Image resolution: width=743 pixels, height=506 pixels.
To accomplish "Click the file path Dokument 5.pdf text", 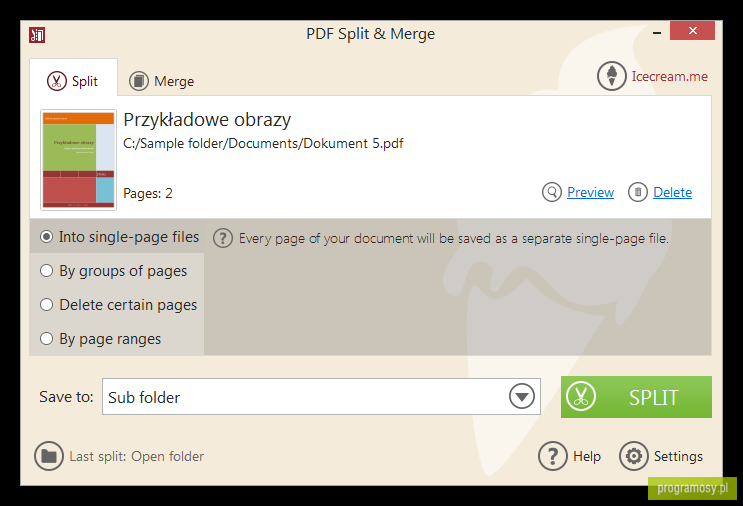I will [x=263, y=143].
